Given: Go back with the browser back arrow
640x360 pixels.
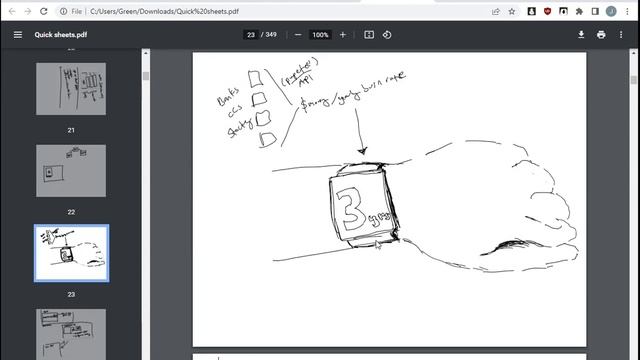Looking at the screenshot, I should pyautogui.click(x=12, y=11).
